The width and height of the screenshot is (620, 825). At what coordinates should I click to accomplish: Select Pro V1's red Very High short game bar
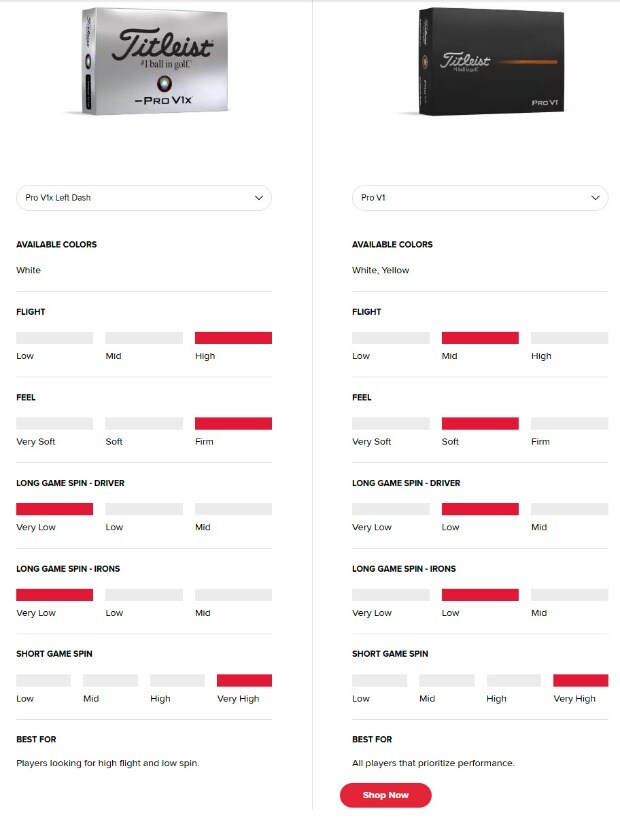point(580,681)
